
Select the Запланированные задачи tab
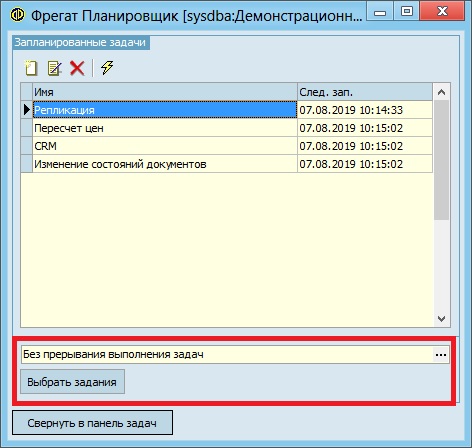point(81,43)
